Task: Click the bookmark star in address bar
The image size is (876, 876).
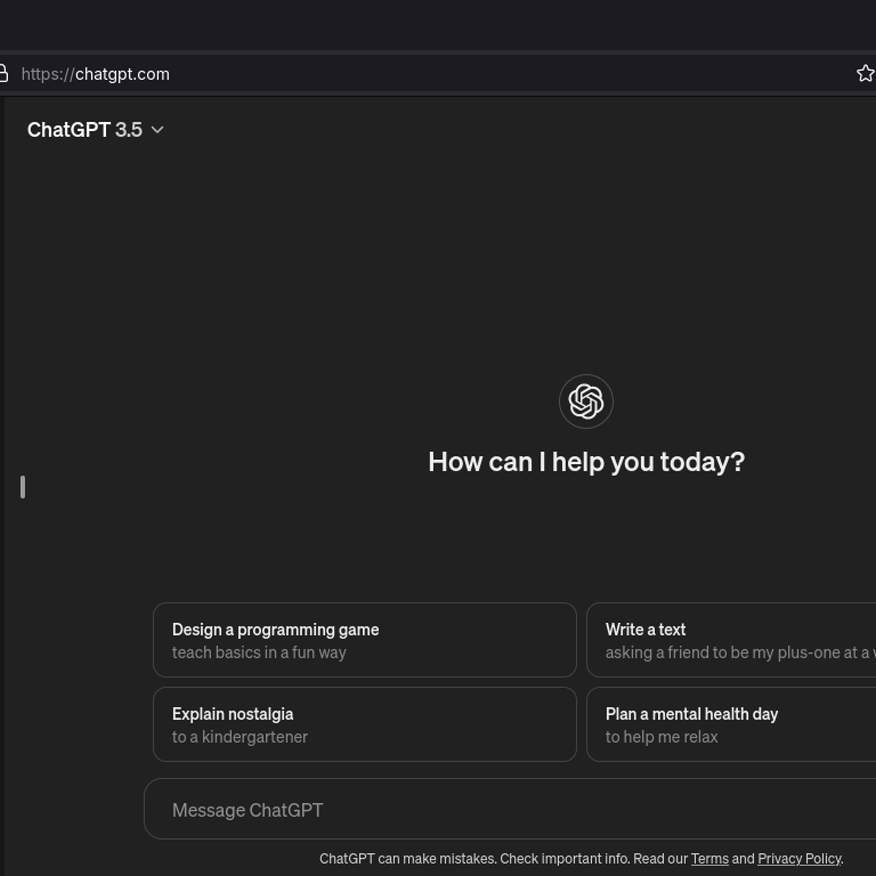Action: [865, 73]
